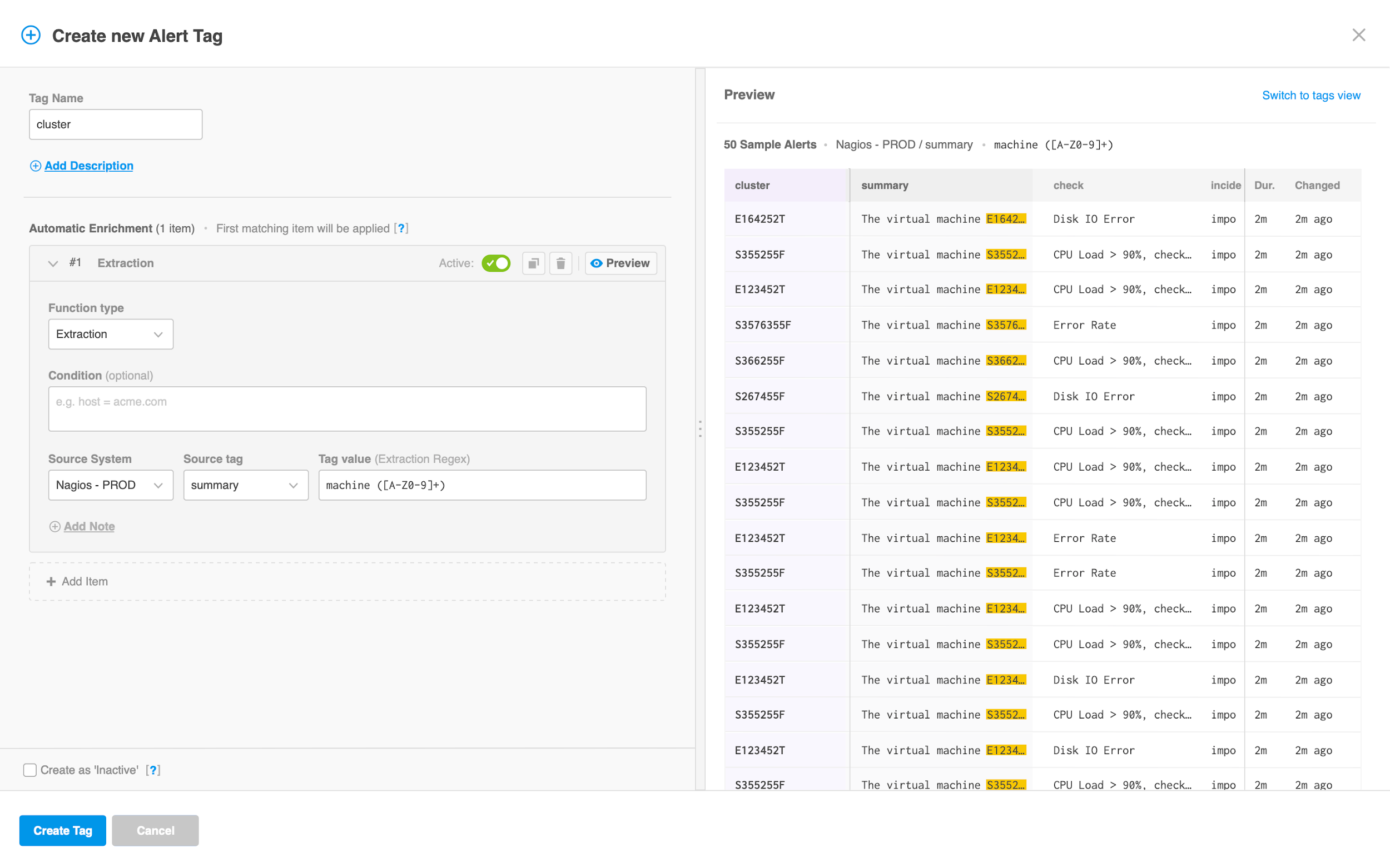
Task: Click the trash delete item icon
Action: pos(560,263)
